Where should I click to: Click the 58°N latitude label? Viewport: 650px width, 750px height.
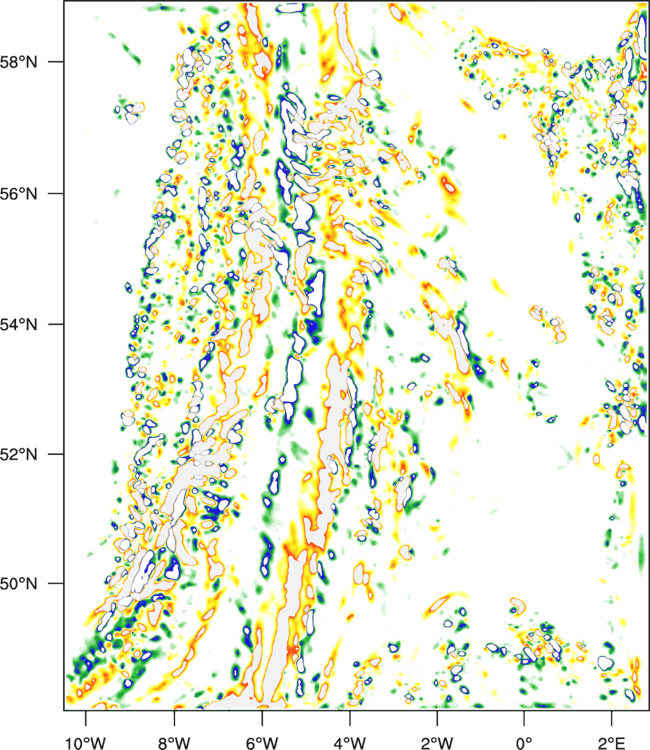pyautogui.click(x=19, y=62)
